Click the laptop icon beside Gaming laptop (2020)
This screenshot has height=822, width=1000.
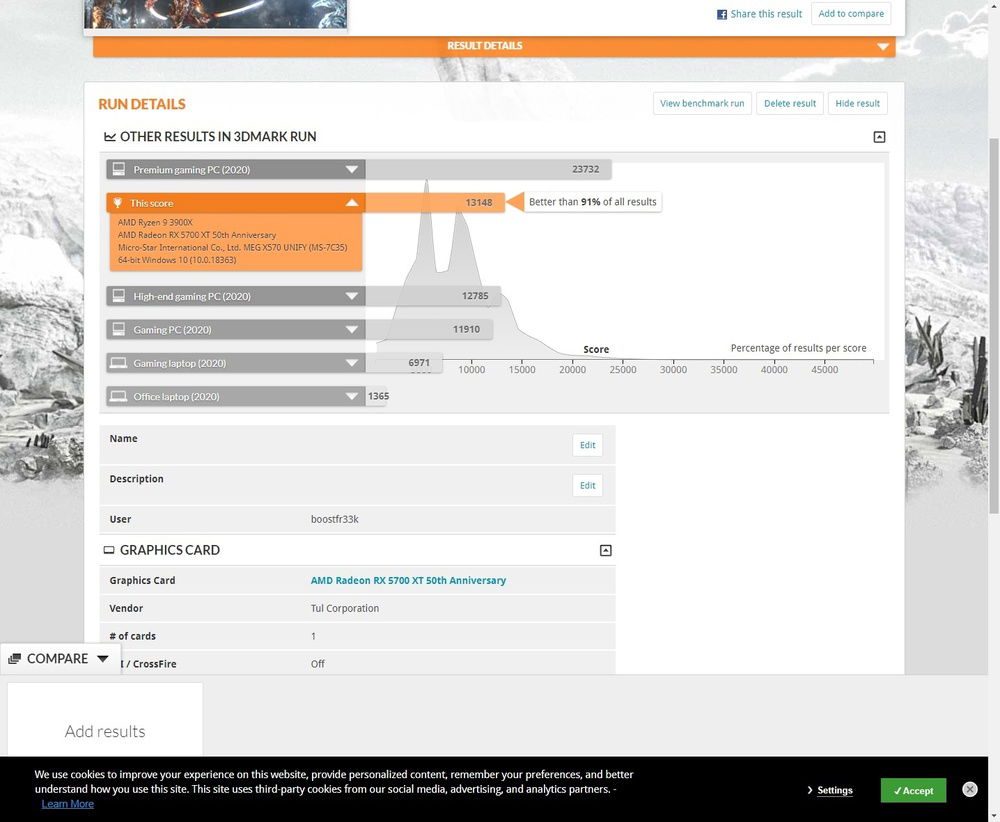click(x=118, y=363)
